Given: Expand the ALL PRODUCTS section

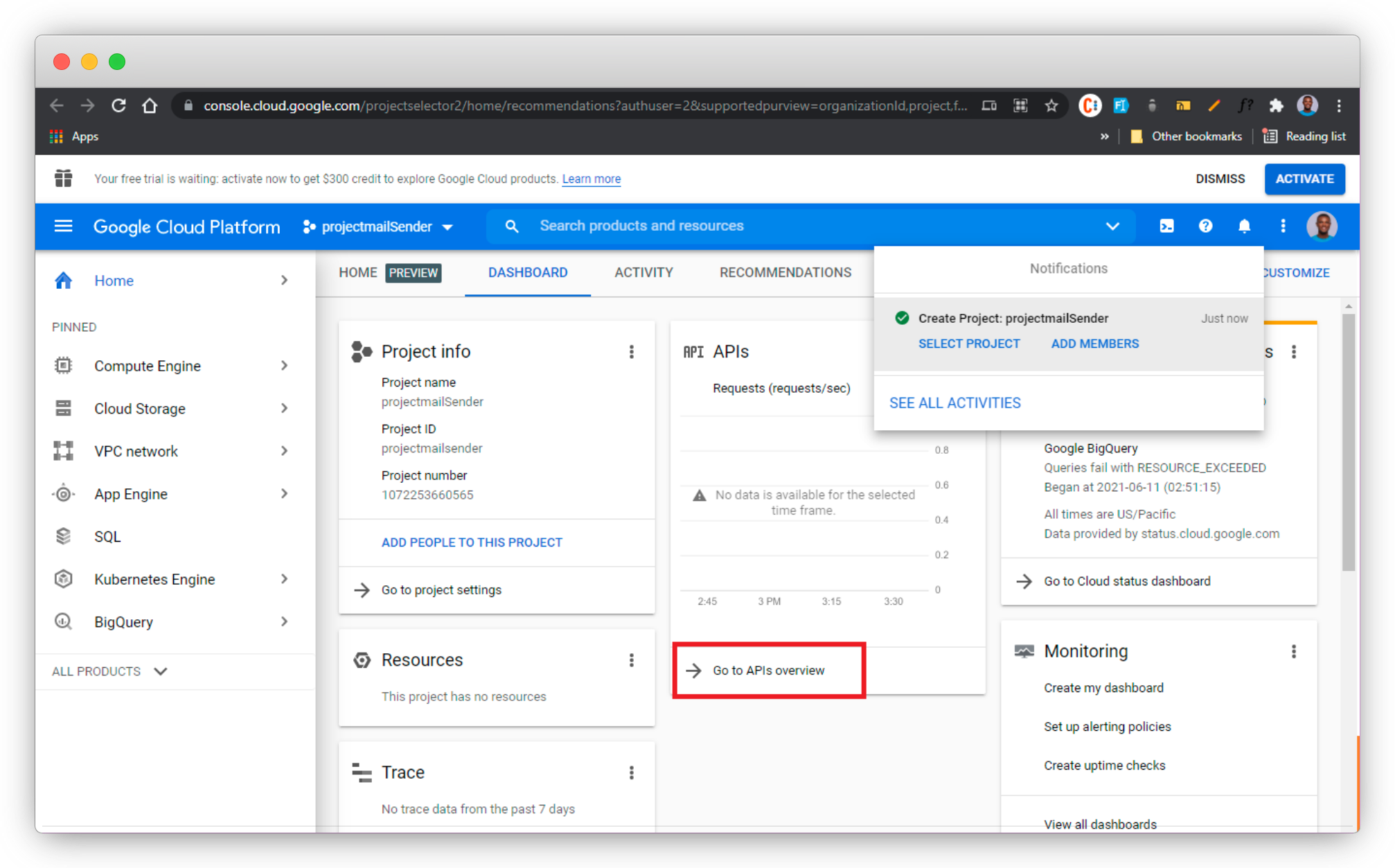Looking at the screenshot, I should coord(109,671).
